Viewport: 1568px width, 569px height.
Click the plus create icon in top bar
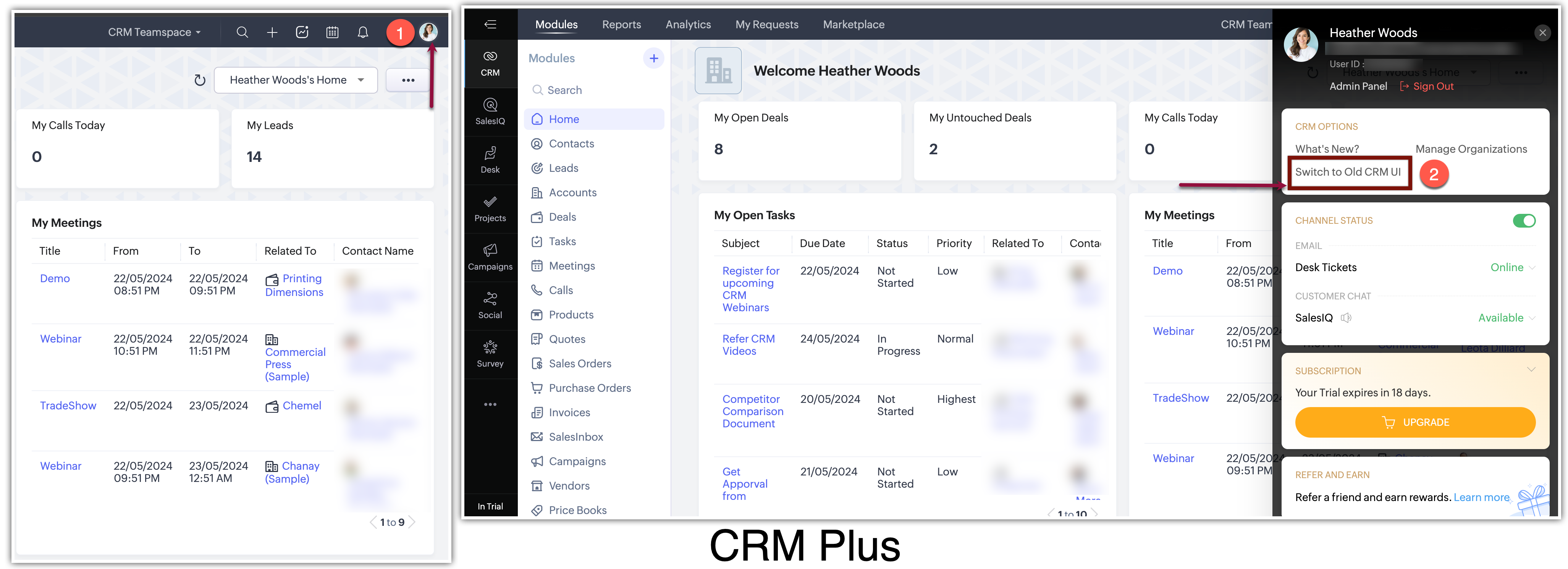pos(272,32)
